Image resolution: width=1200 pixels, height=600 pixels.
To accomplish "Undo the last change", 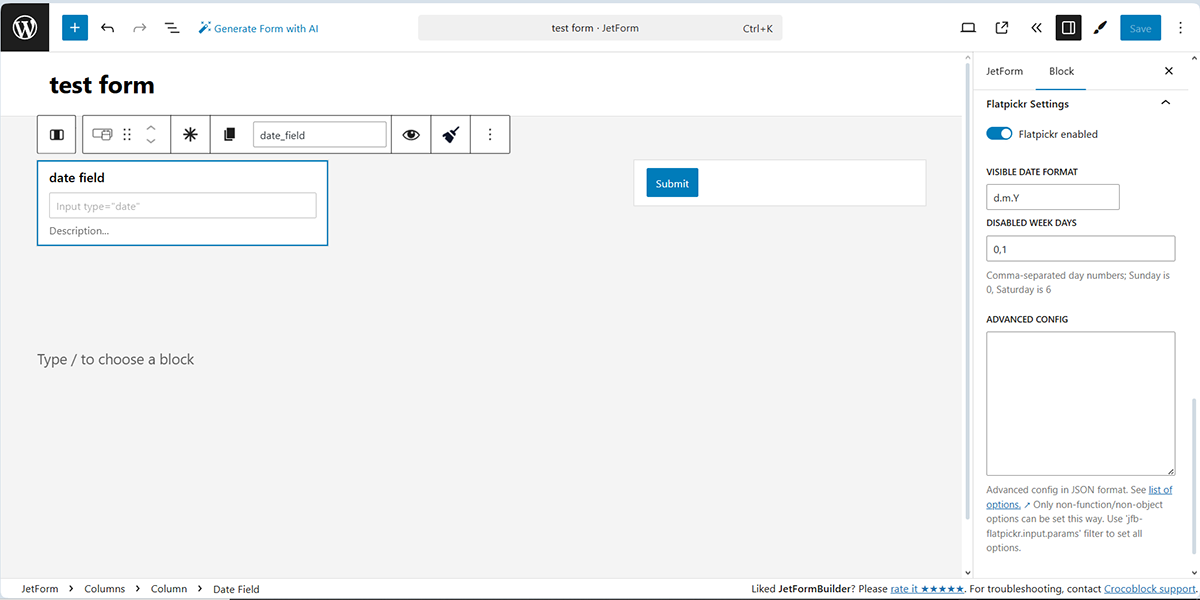I will pos(108,28).
